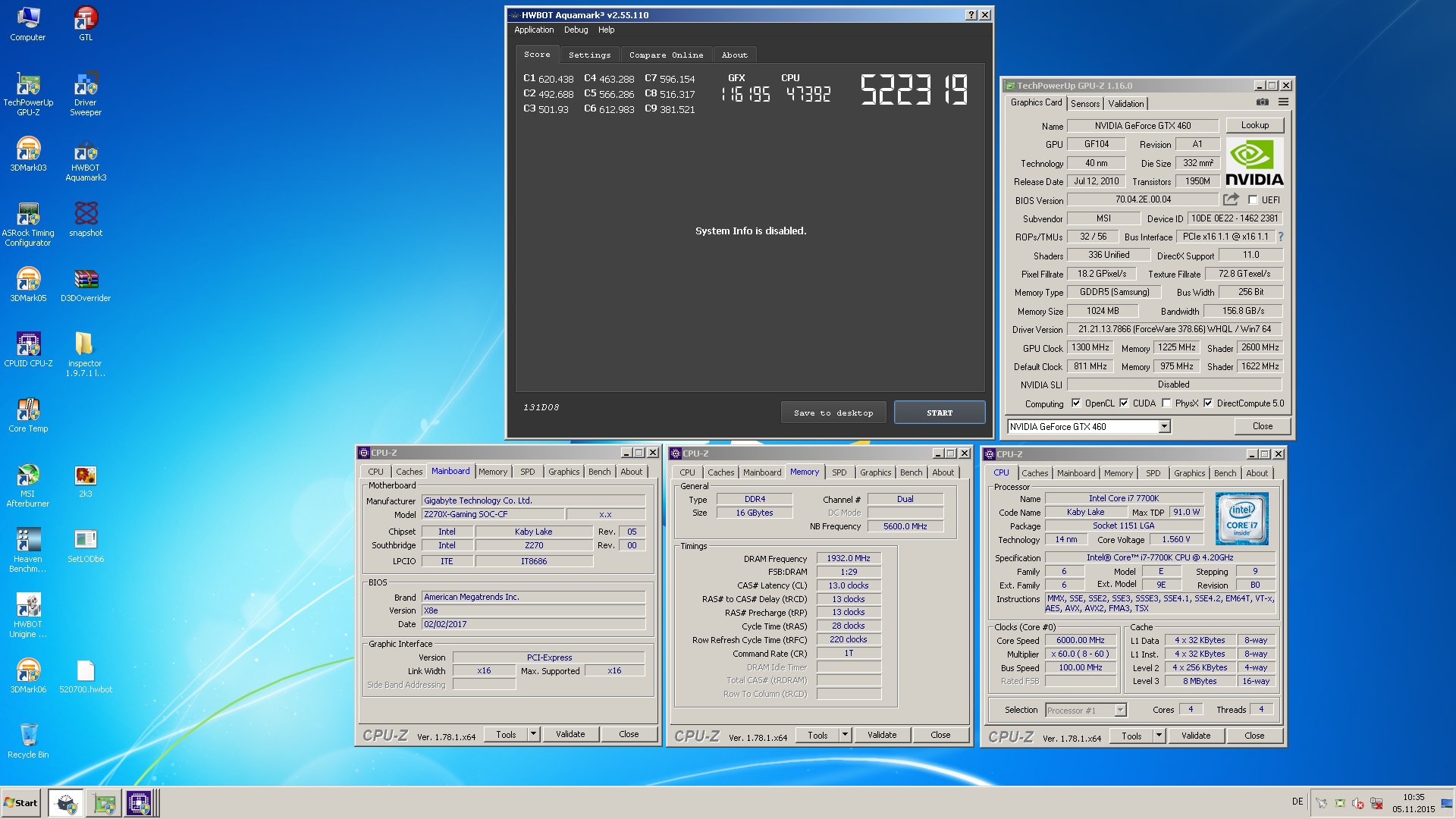The image size is (1456, 819).
Task: Toggle OpenCL checkbox in GPU-Z
Action: [x=1075, y=403]
